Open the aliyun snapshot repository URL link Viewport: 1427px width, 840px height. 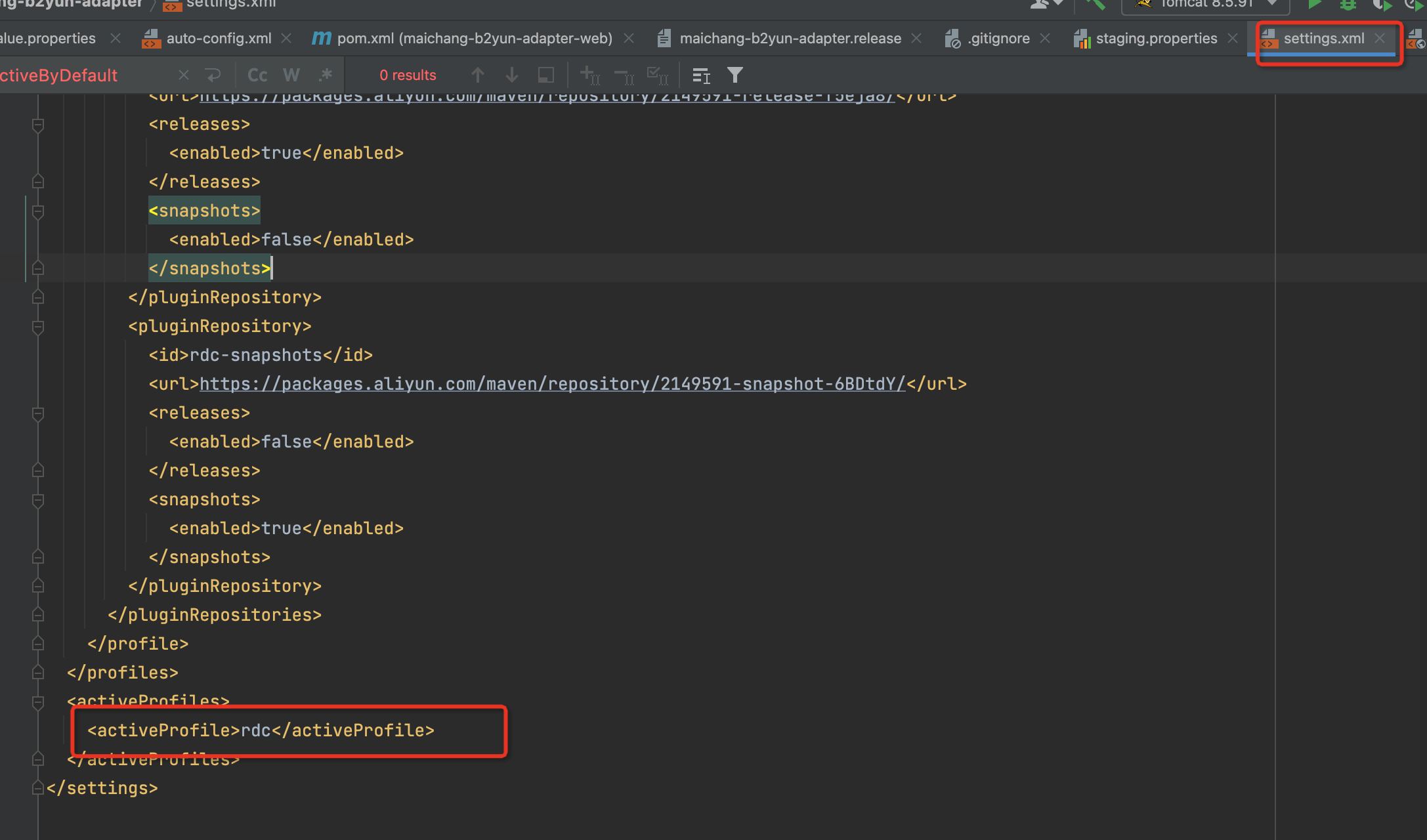pyautogui.click(x=552, y=384)
